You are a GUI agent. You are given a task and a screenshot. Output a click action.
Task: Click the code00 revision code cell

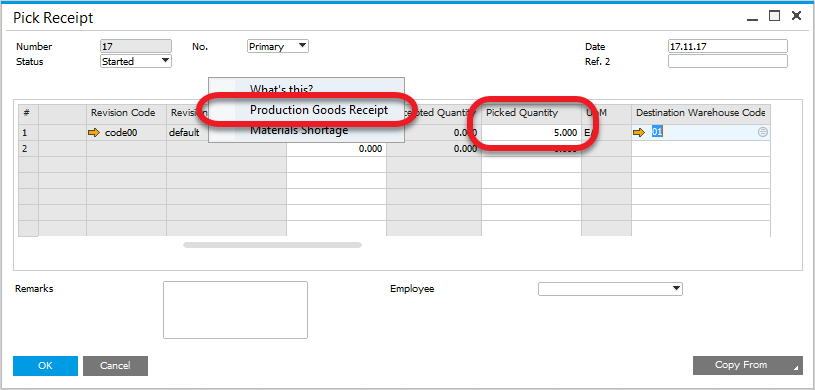click(x=126, y=133)
